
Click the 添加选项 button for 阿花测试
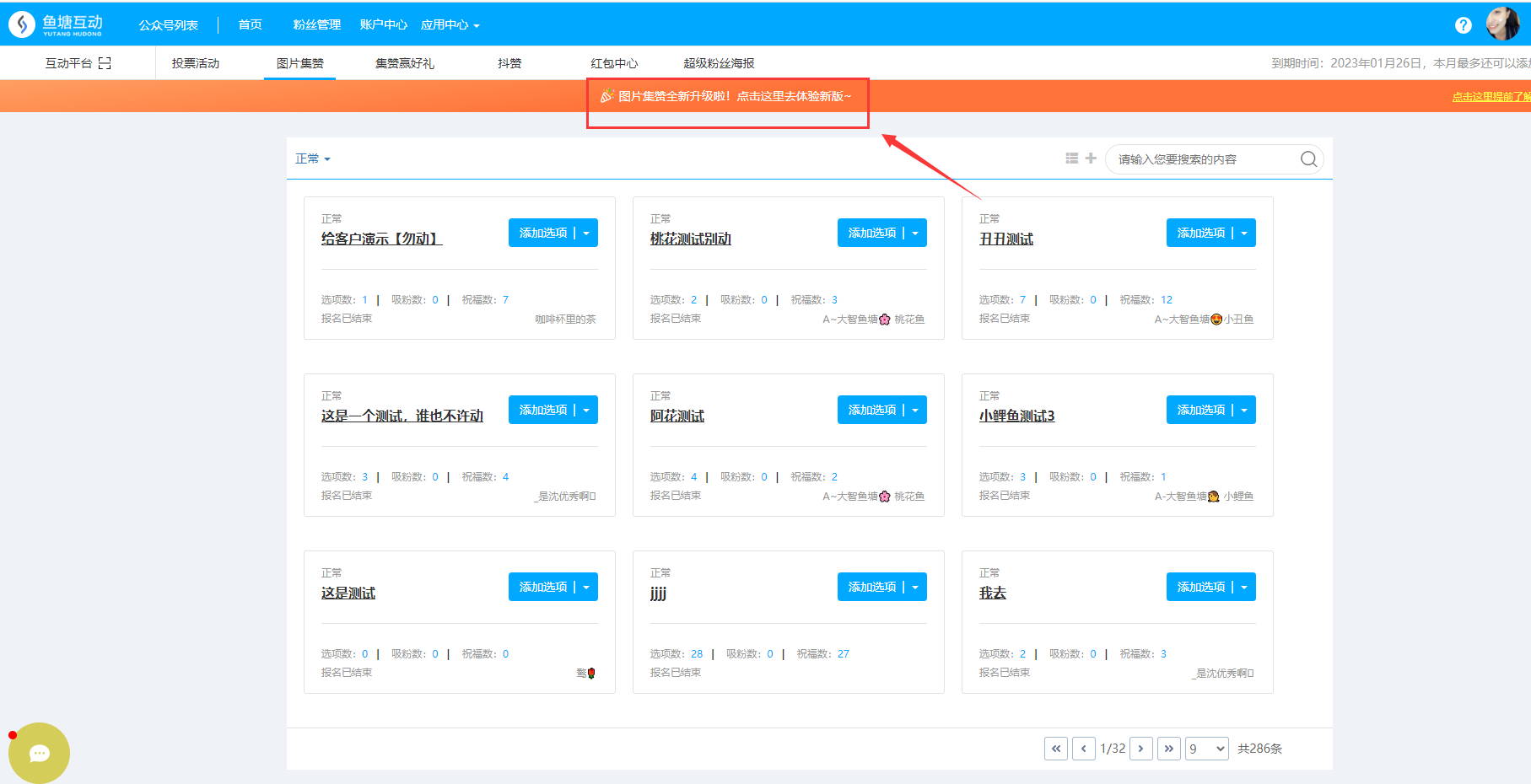(x=872, y=411)
